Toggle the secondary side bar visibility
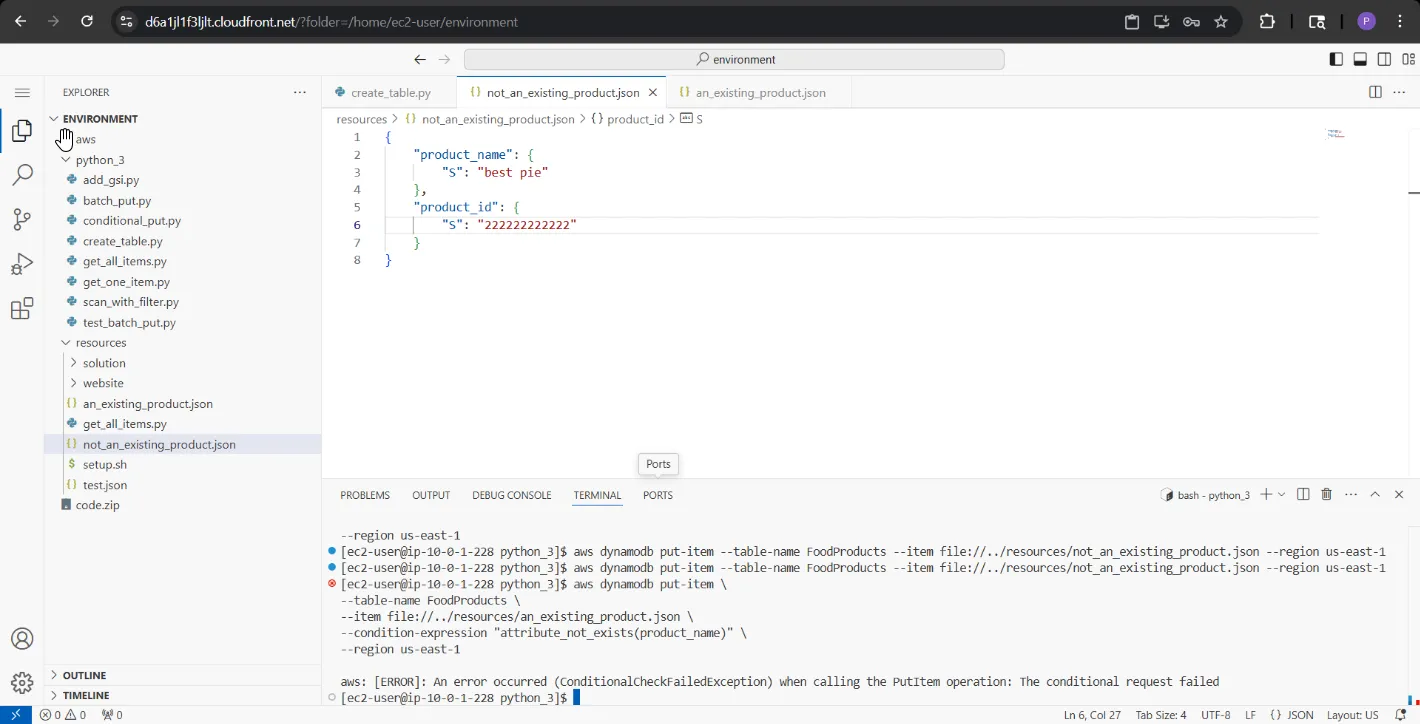Viewport: 1420px width, 724px height. click(1384, 60)
